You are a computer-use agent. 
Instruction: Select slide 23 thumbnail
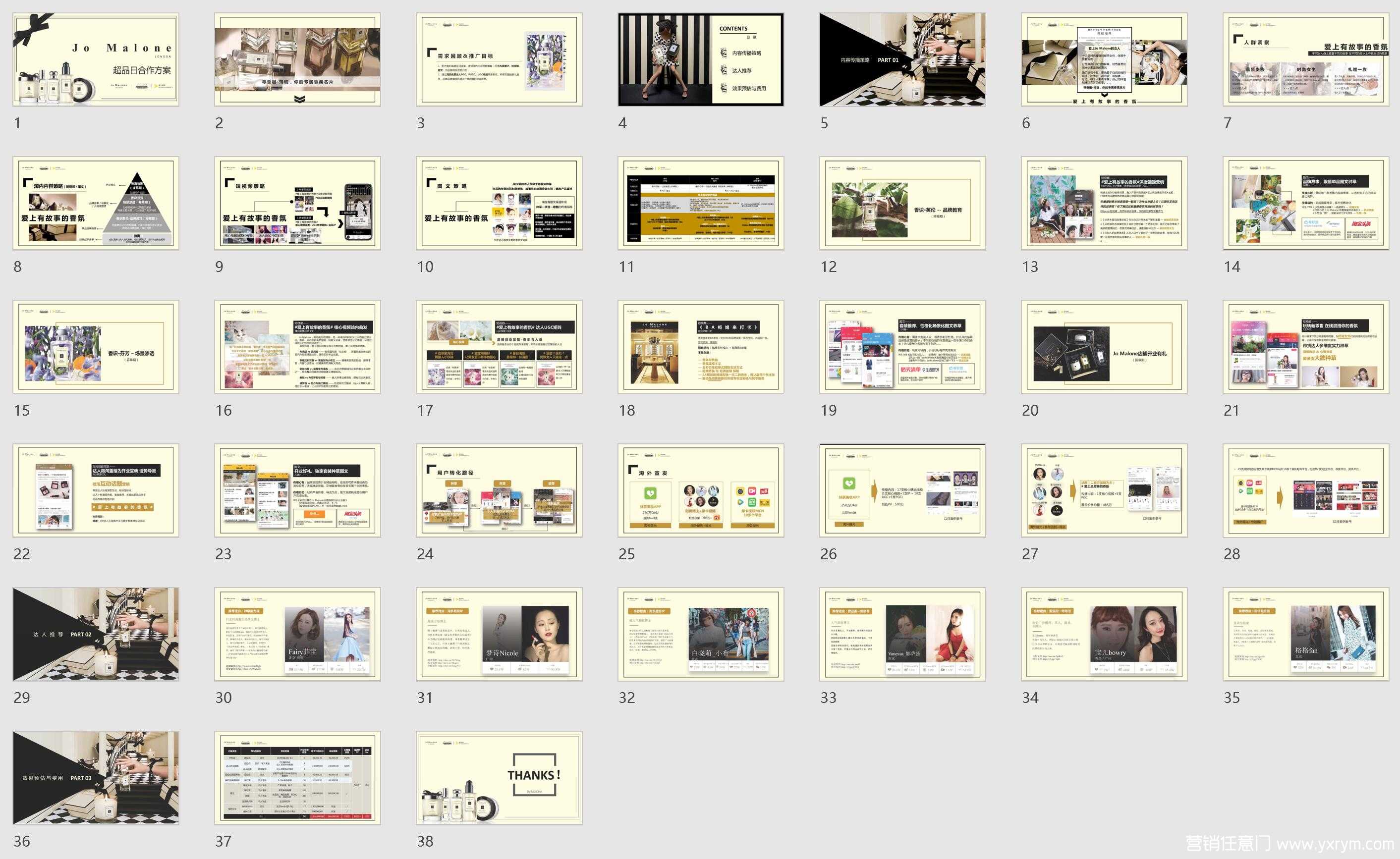pos(298,491)
